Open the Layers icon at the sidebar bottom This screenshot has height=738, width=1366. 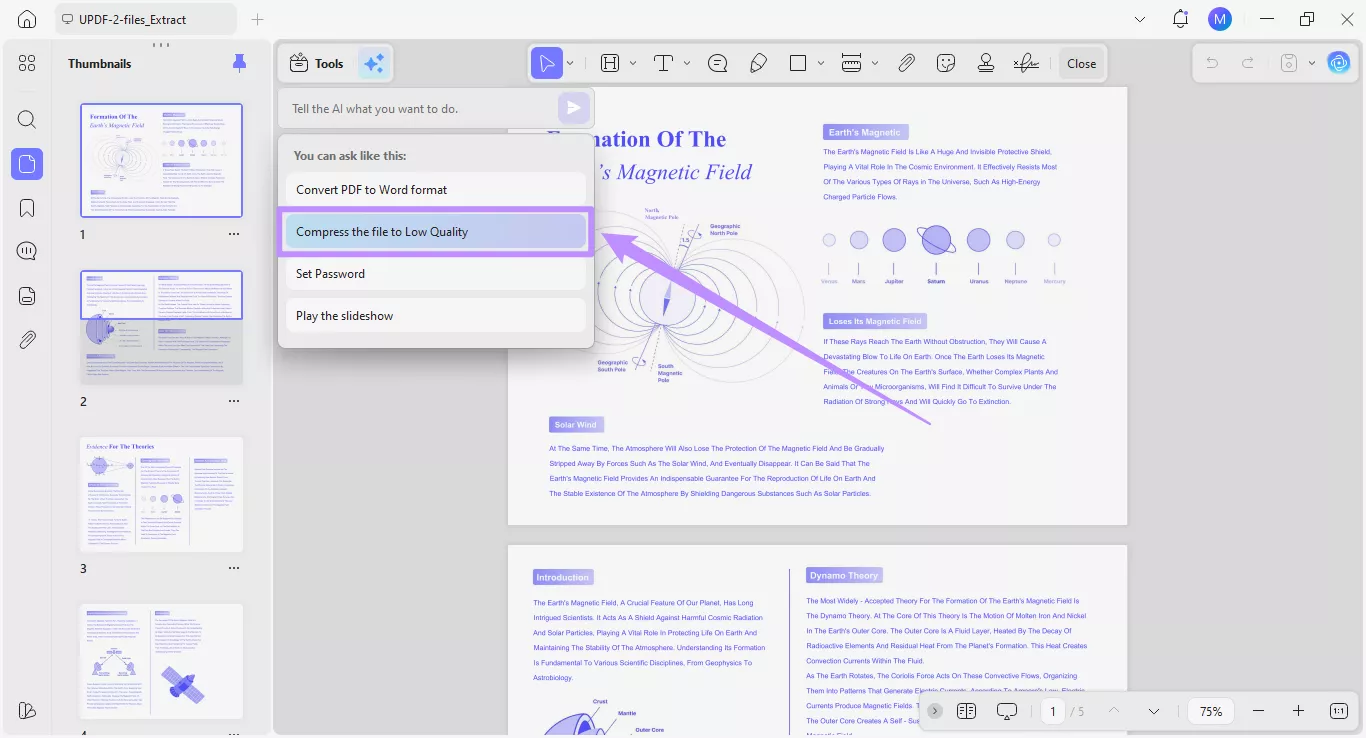tap(27, 710)
